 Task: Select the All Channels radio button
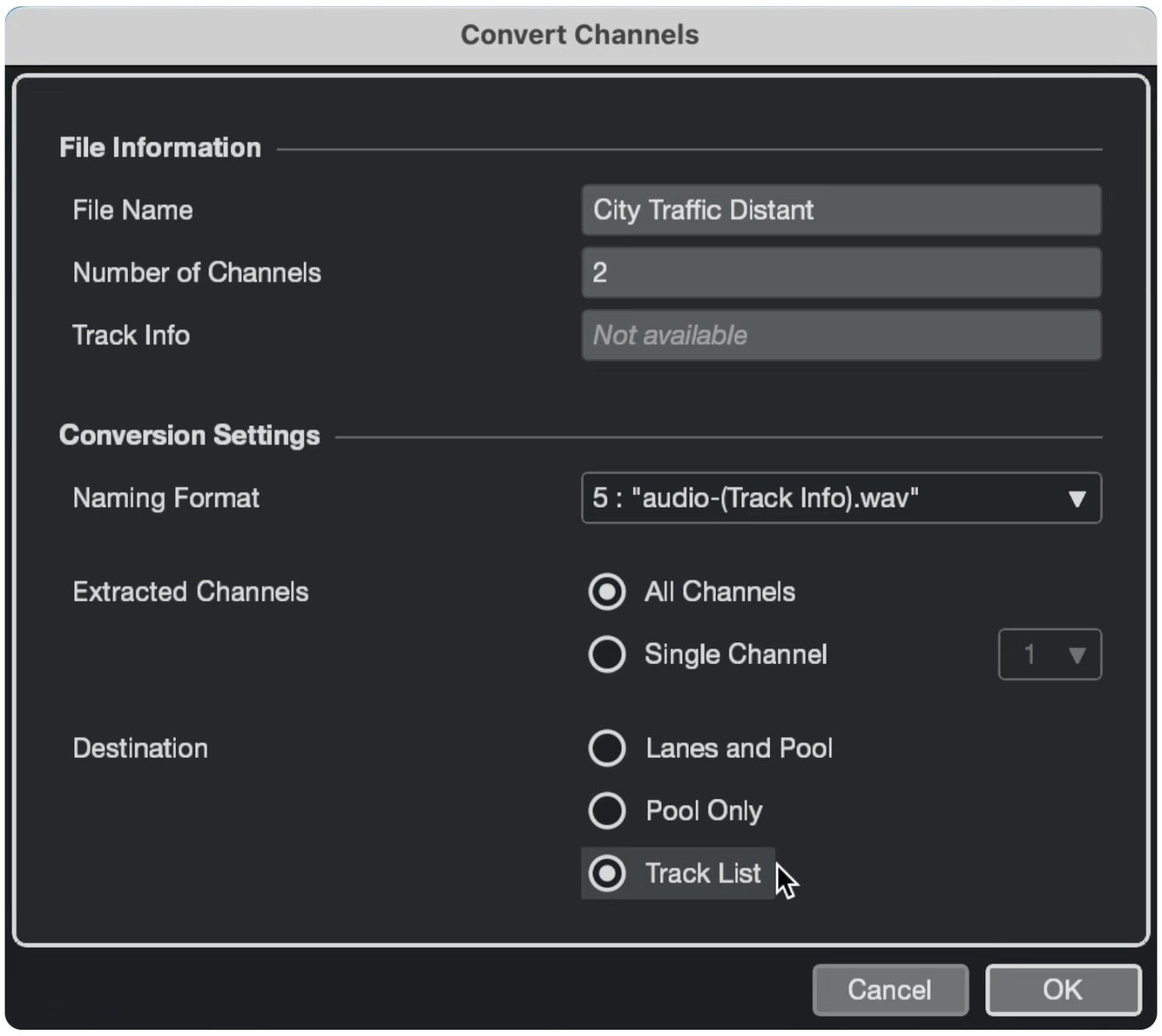tap(607, 592)
